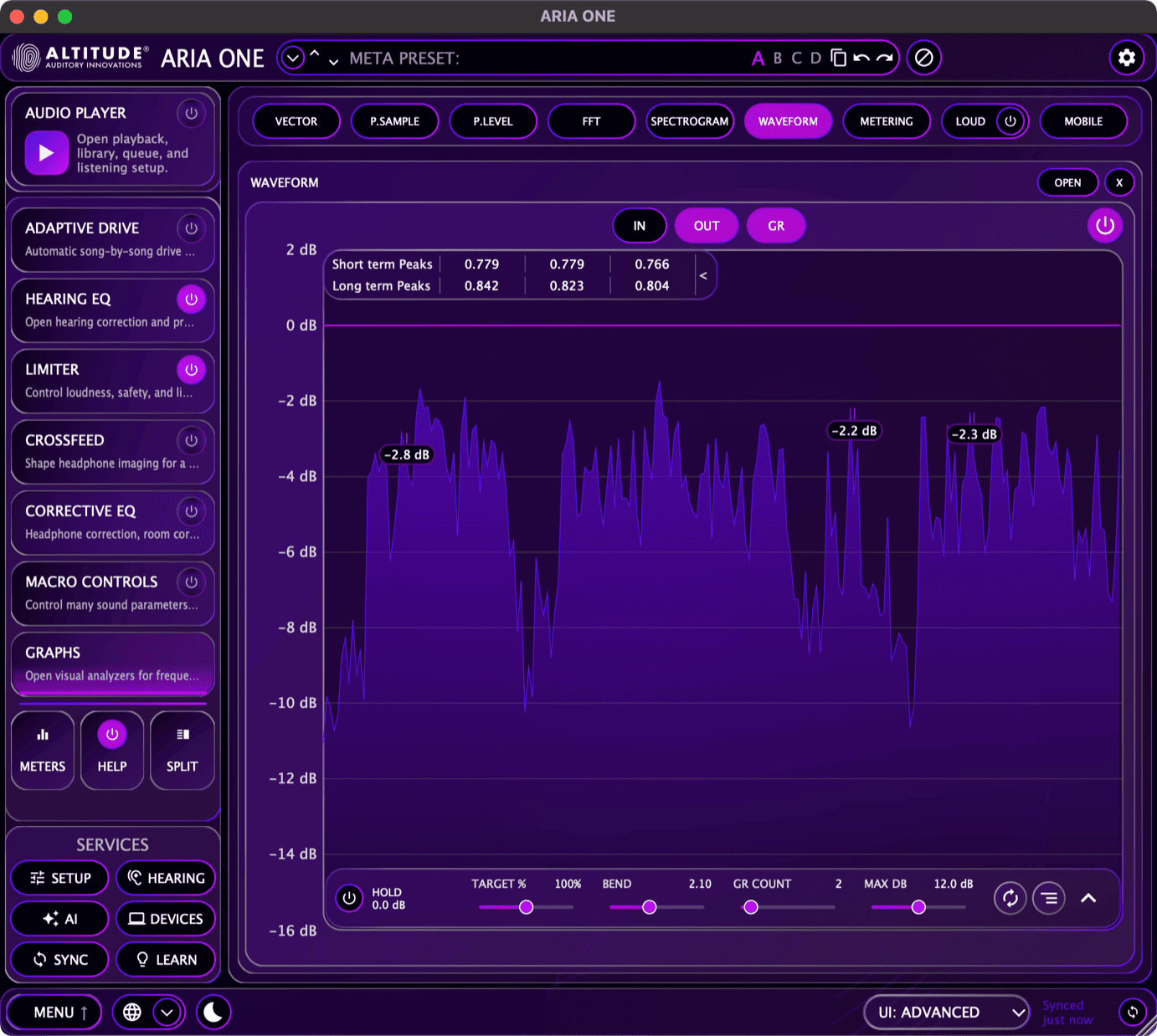Click the SYNC service button
Screen dimensions: 1157x1036
click(60, 960)
